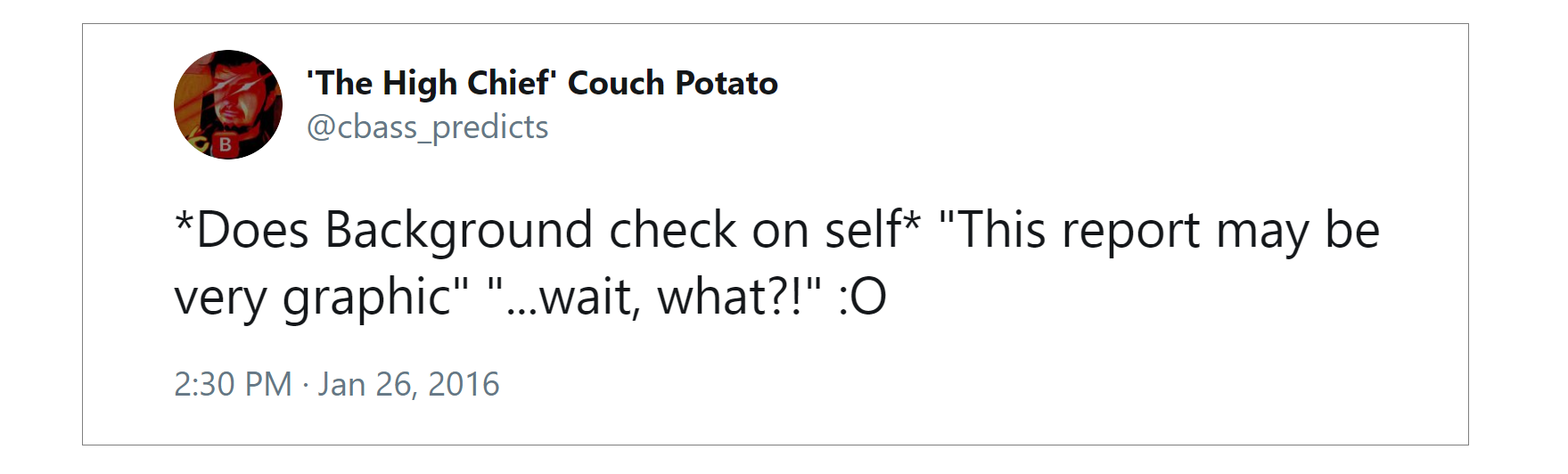Open the profile avatar picture

tap(228, 104)
